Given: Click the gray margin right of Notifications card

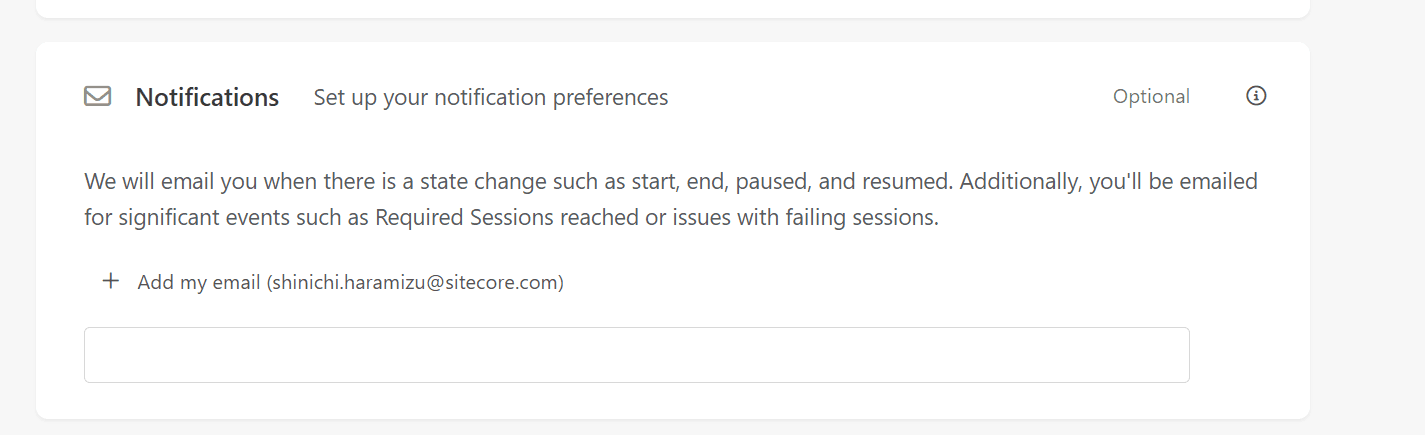Looking at the screenshot, I should coord(1367,230).
